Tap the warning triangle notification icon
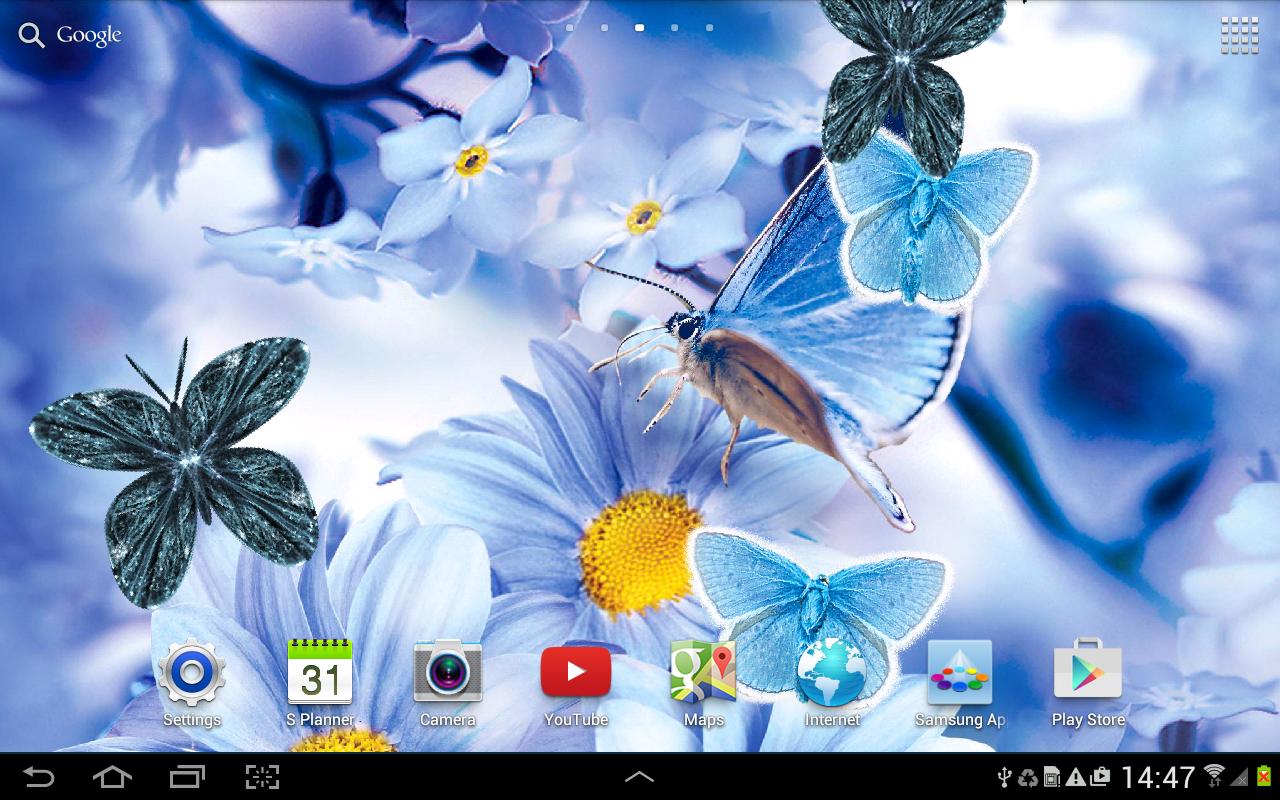 point(1076,777)
